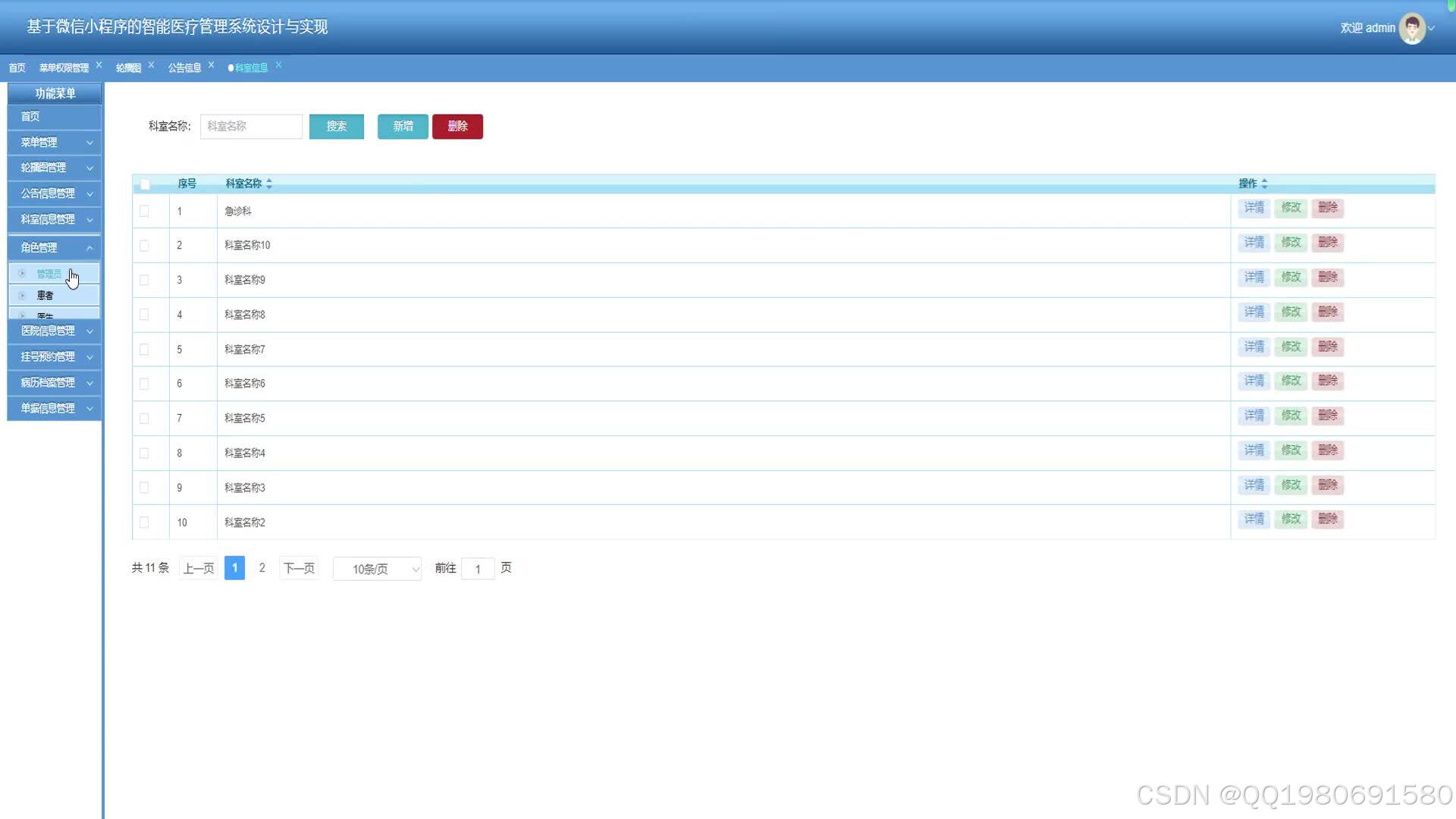Tick the select-all checkbox in table header
Viewport: 1456px width, 819px height.
pos(145,184)
